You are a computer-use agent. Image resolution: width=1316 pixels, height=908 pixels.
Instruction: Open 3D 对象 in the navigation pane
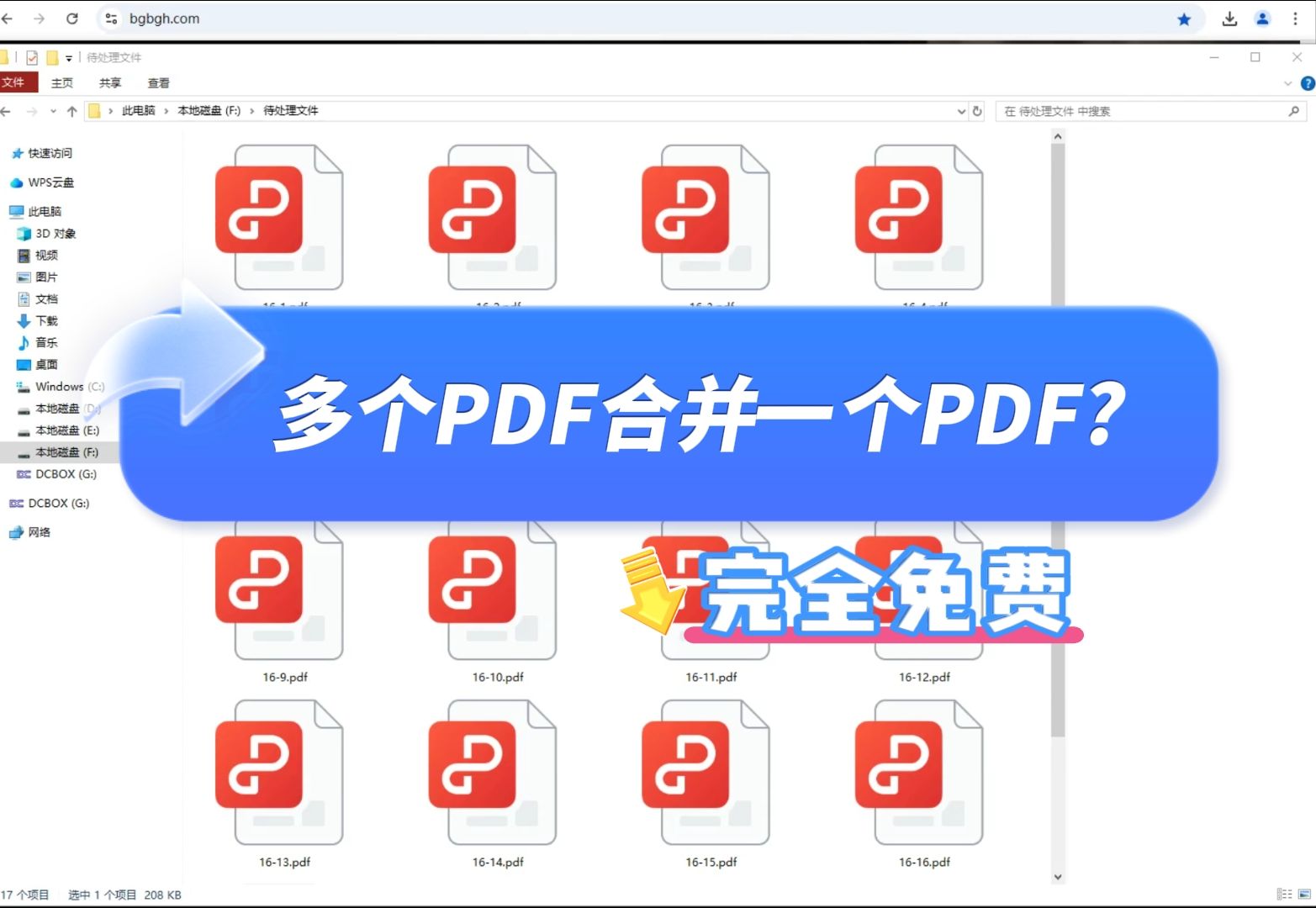47,234
